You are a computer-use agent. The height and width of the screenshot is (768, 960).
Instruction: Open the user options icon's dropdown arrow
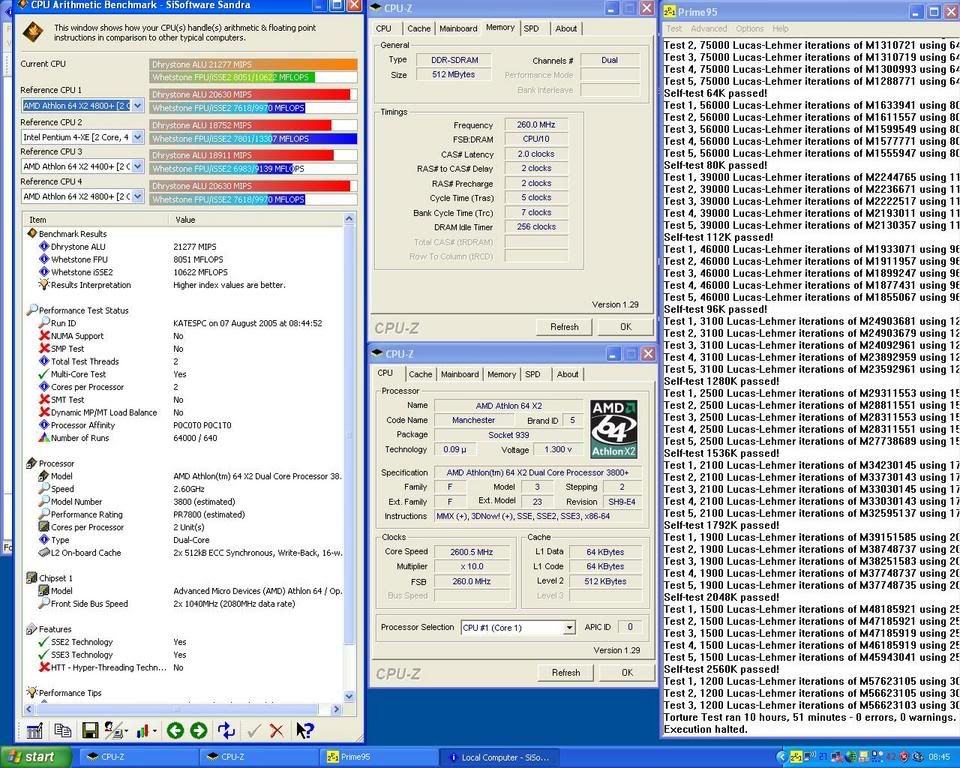(126, 731)
